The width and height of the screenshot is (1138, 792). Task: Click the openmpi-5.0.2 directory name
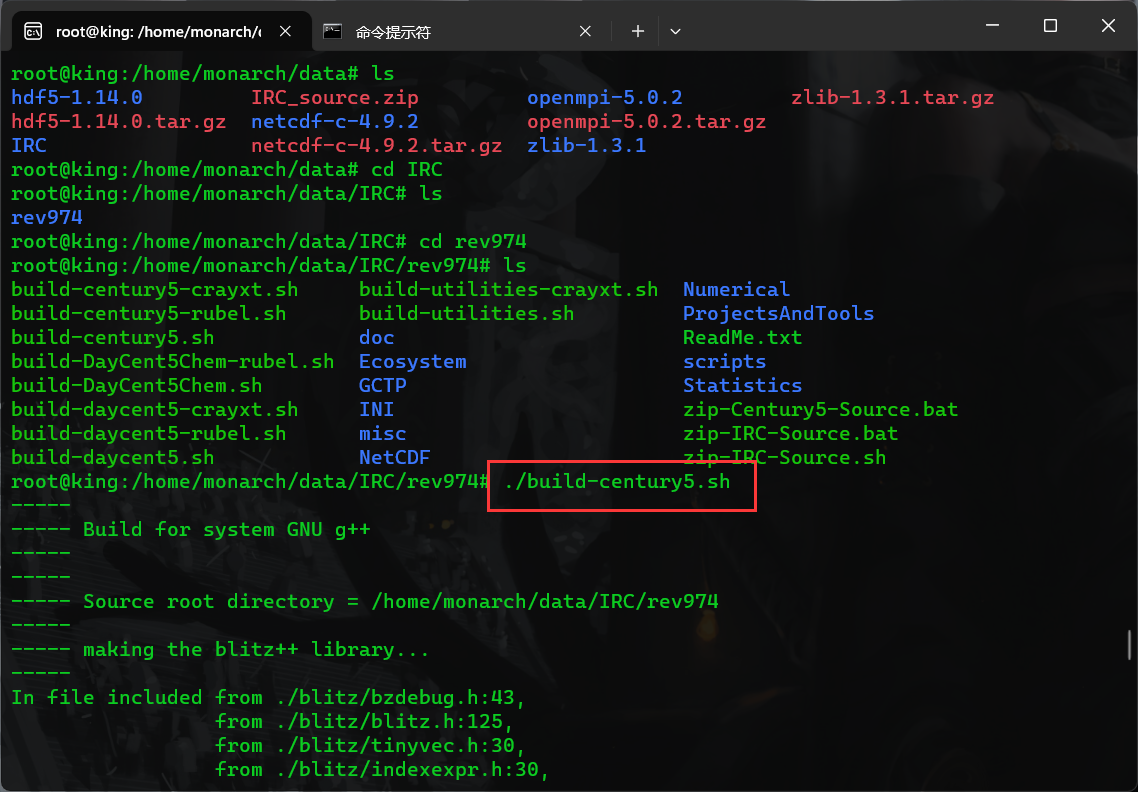[605, 97]
